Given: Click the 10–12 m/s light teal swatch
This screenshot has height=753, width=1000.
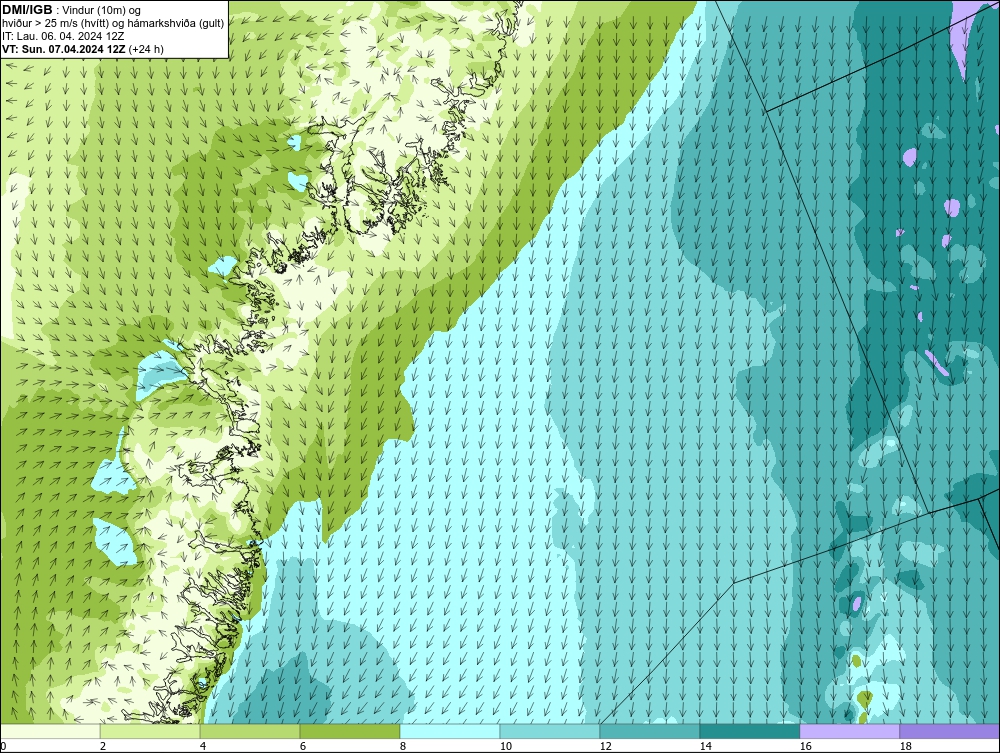Looking at the screenshot, I should pos(550,731).
